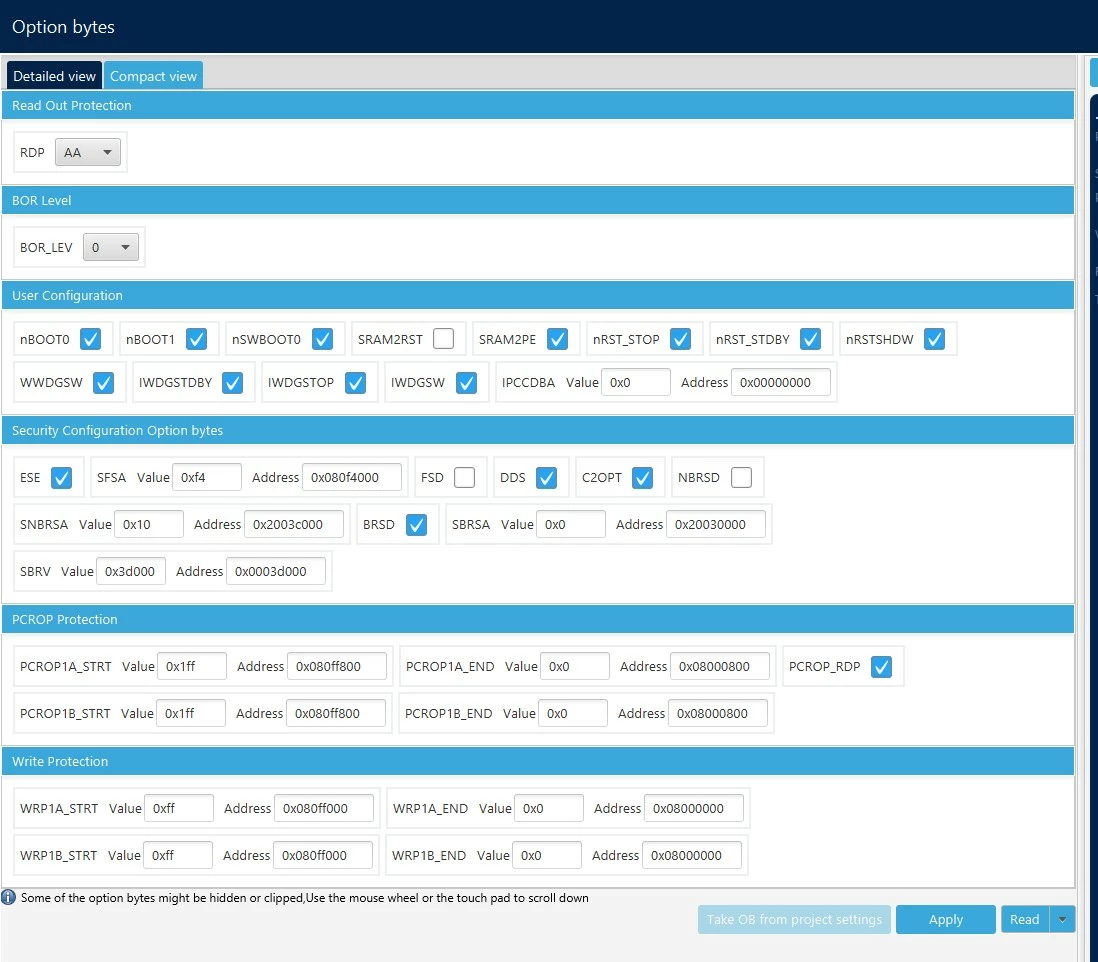Viewport: 1098px width, 962px height.
Task: Toggle the nBOOT0 checkbox
Action: tap(90, 339)
